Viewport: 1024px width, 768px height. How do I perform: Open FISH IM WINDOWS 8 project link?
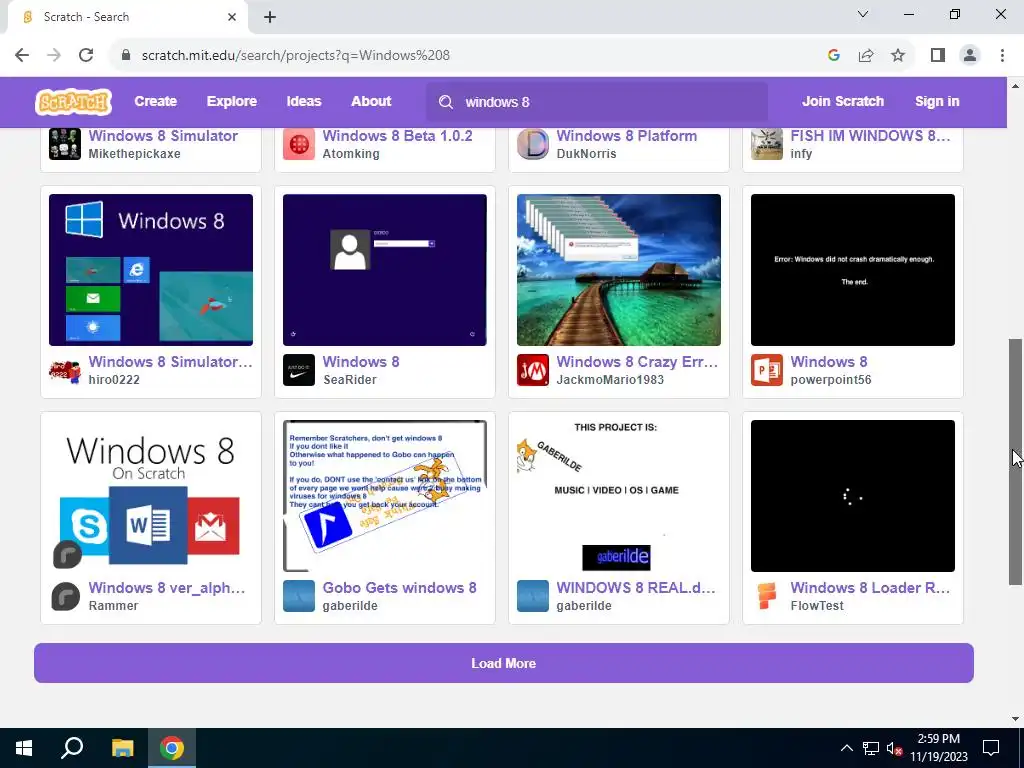click(x=871, y=136)
